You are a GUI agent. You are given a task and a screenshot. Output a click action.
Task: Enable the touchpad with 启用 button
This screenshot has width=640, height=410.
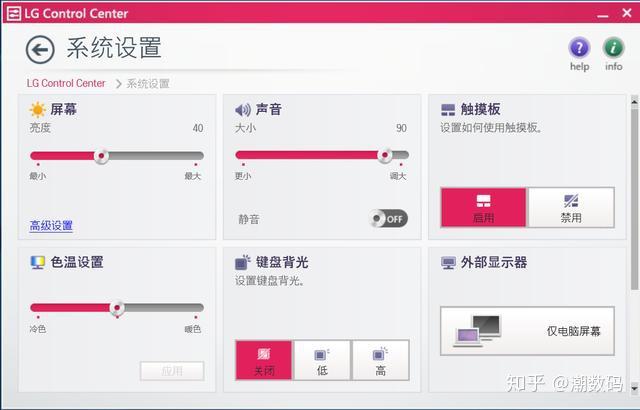coord(484,208)
